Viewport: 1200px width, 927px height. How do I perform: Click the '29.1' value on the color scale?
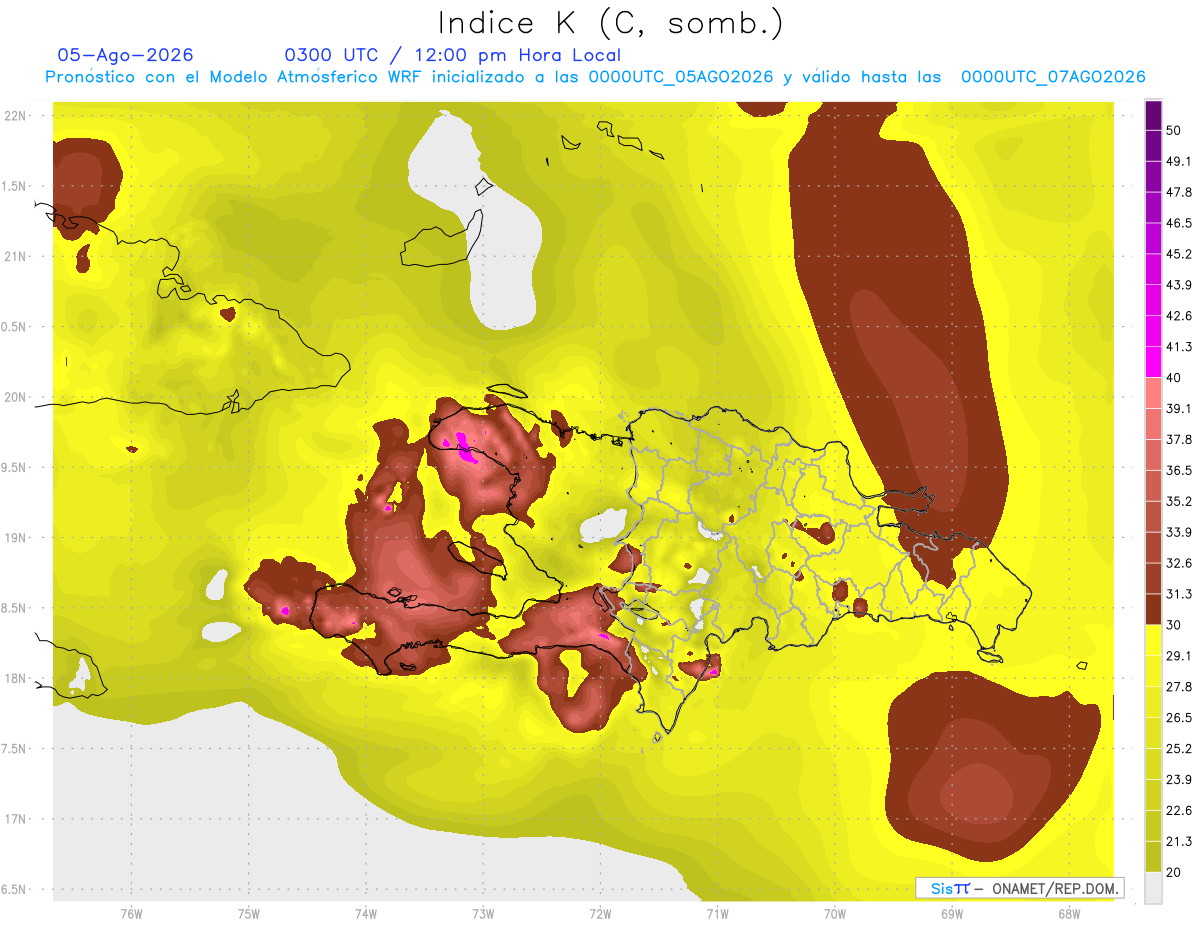pyautogui.click(x=1179, y=656)
